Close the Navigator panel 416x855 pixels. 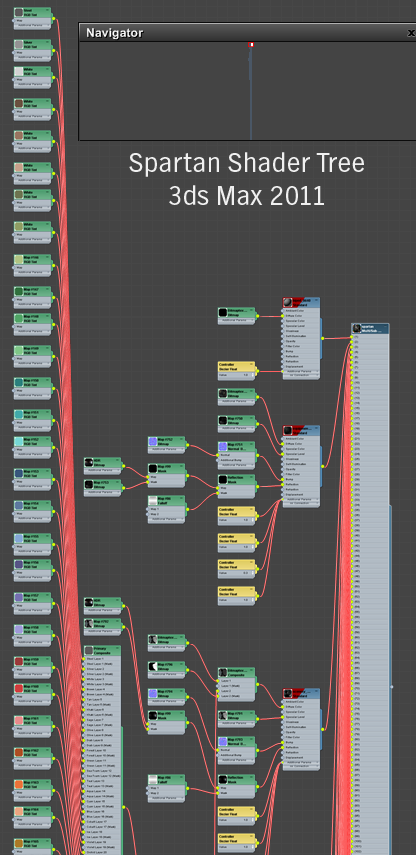point(411,33)
